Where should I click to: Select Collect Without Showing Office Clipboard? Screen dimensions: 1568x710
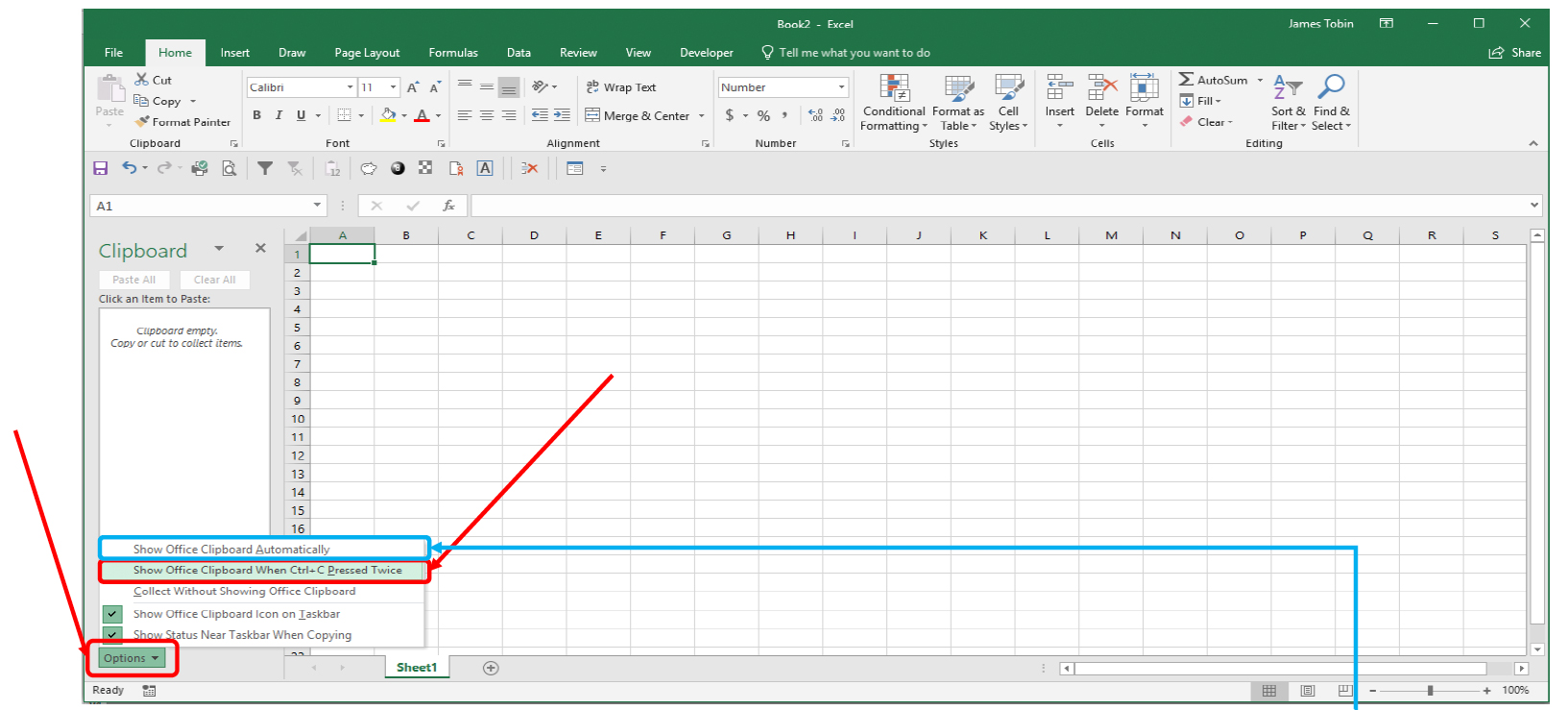[x=263, y=591]
